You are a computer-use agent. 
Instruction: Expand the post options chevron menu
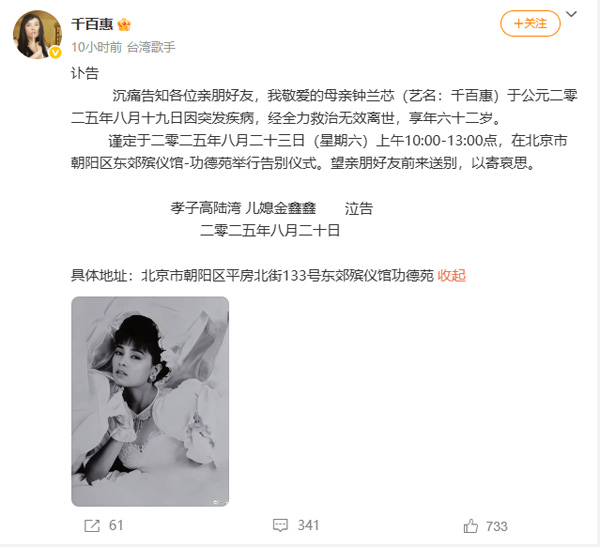tap(571, 15)
